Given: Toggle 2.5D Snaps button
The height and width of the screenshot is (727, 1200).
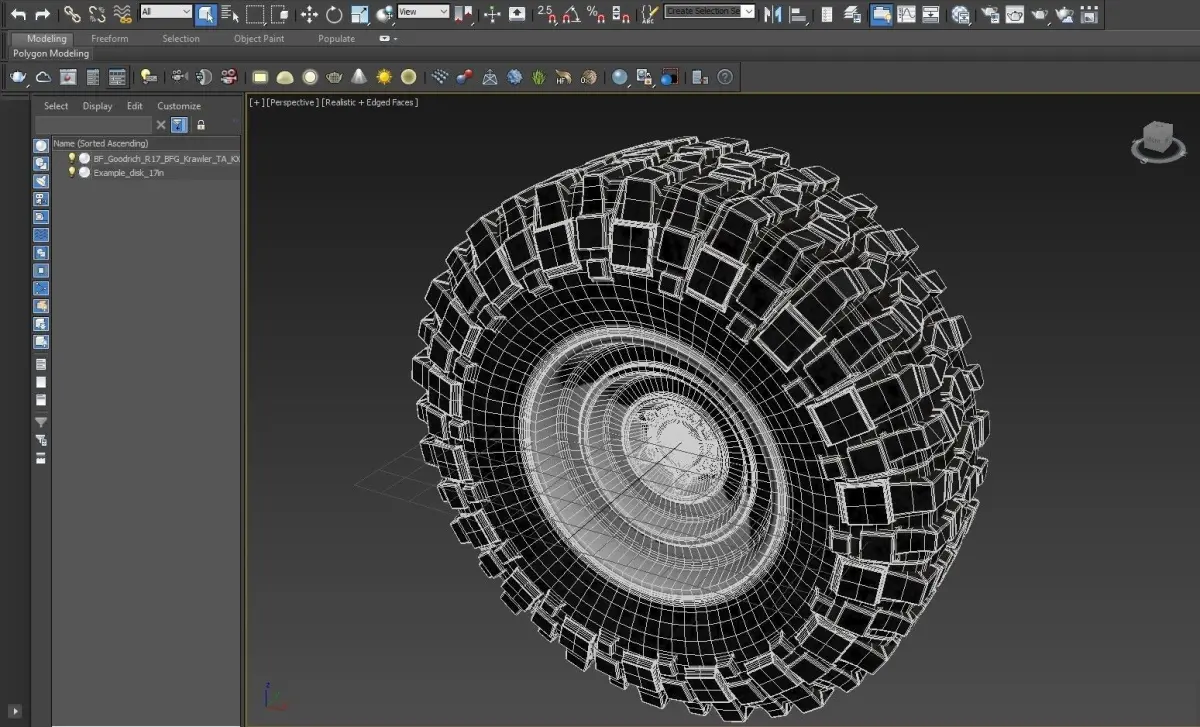Looking at the screenshot, I should coord(547,14).
